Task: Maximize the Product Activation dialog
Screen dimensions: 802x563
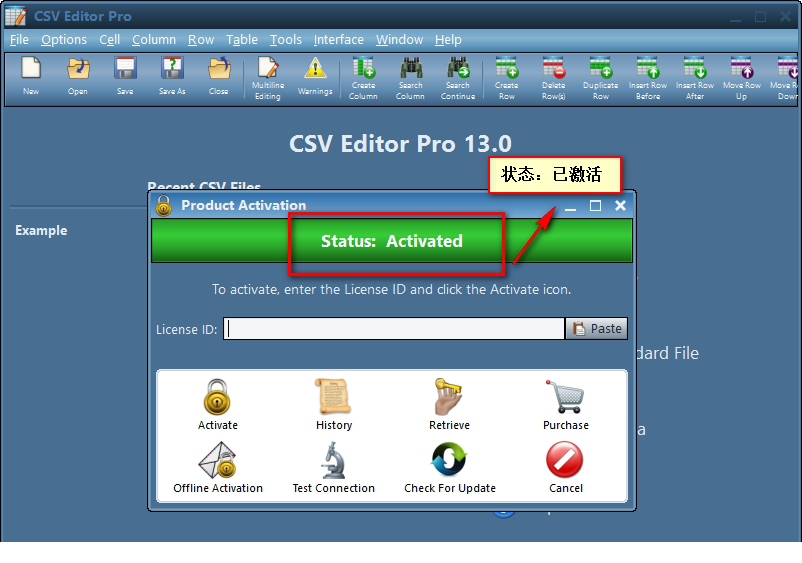Action: pos(595,206)
